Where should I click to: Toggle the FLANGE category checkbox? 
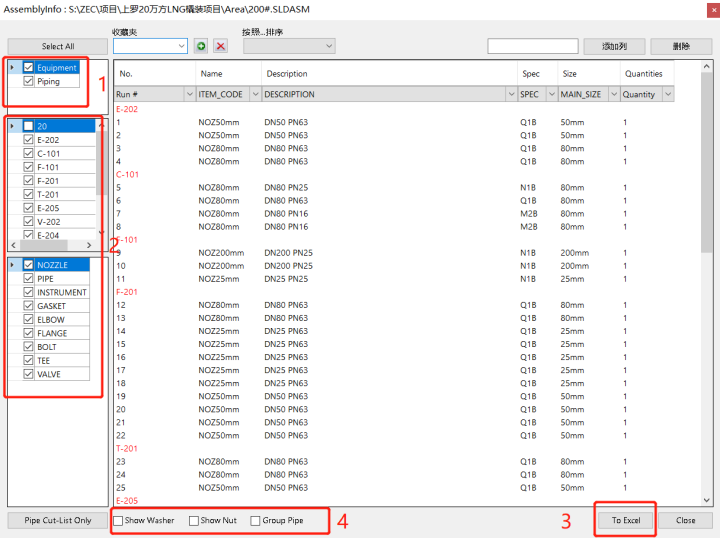28,333
